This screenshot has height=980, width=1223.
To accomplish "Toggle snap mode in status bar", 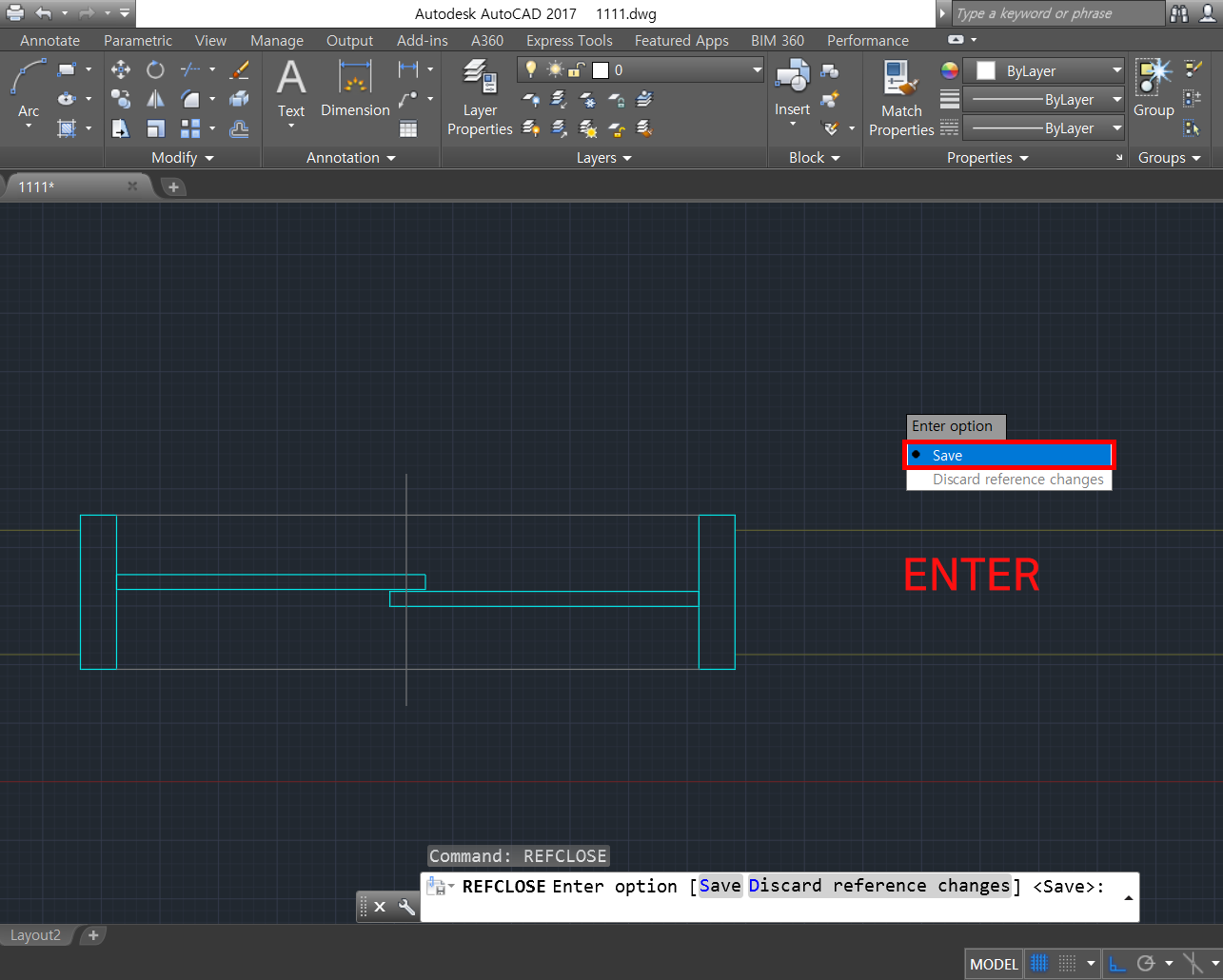I will pos(1068,964).
